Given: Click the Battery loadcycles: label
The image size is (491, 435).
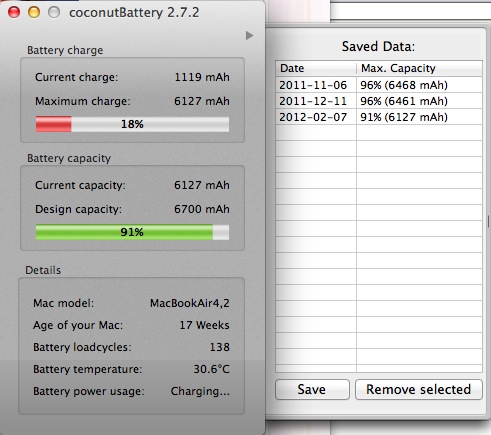Looking at the screenshot, I should [82, 347].
